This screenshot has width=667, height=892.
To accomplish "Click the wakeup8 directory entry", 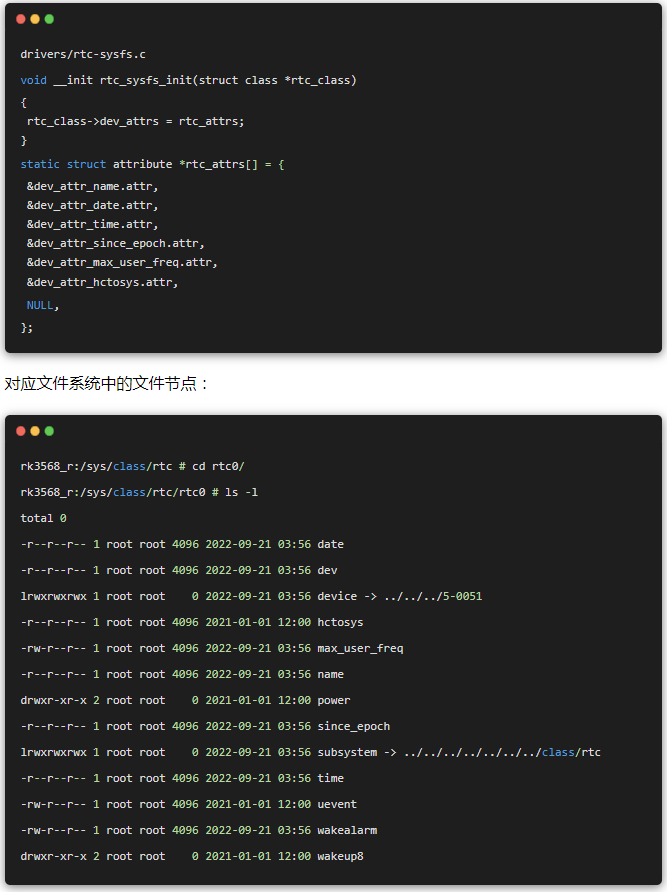I will coord(340,856).
